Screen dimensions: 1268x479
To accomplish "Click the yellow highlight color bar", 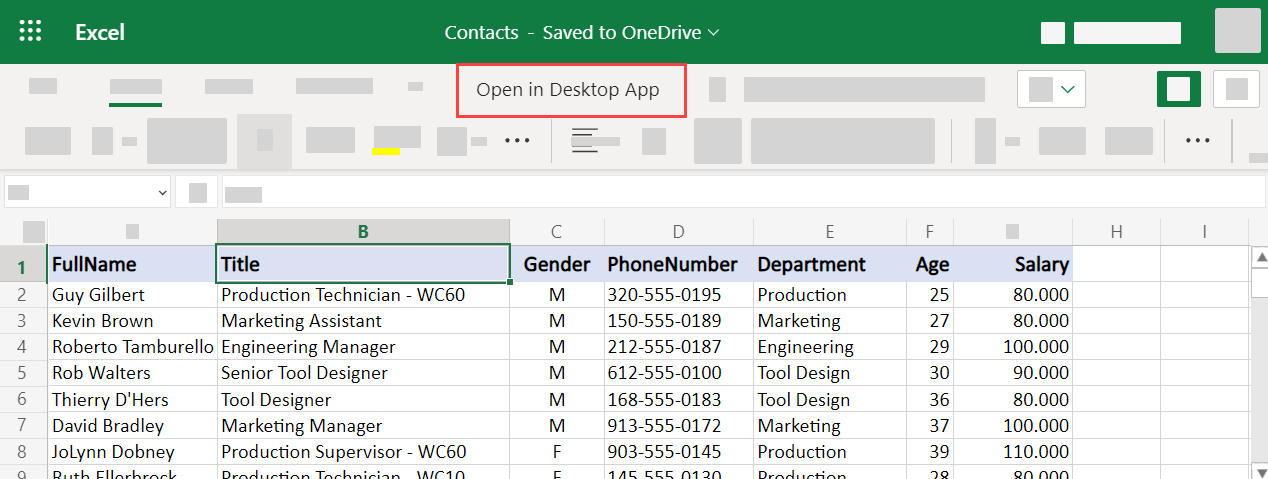I will pos(386,152).
